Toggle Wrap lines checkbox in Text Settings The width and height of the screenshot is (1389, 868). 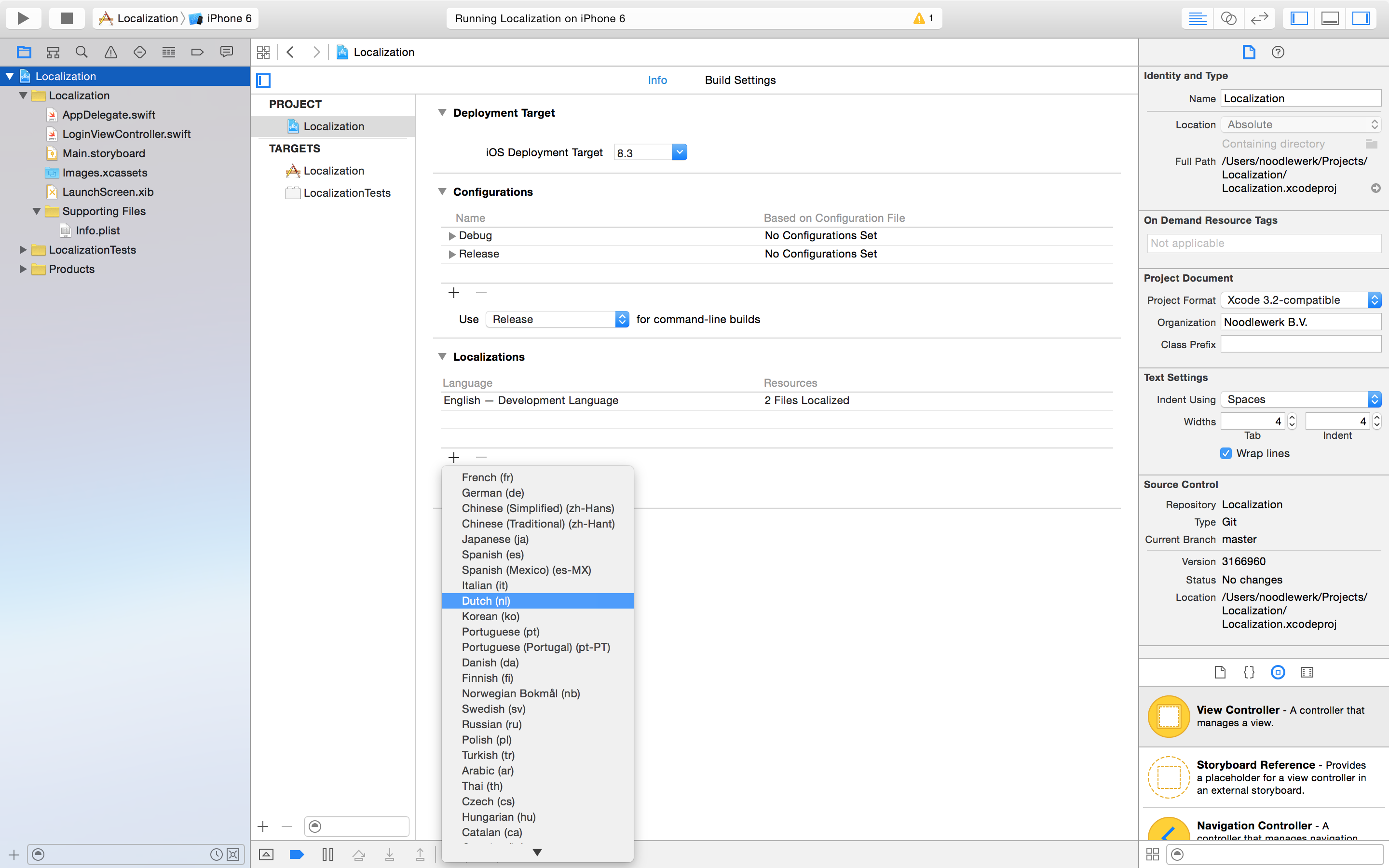(1225, 453)
